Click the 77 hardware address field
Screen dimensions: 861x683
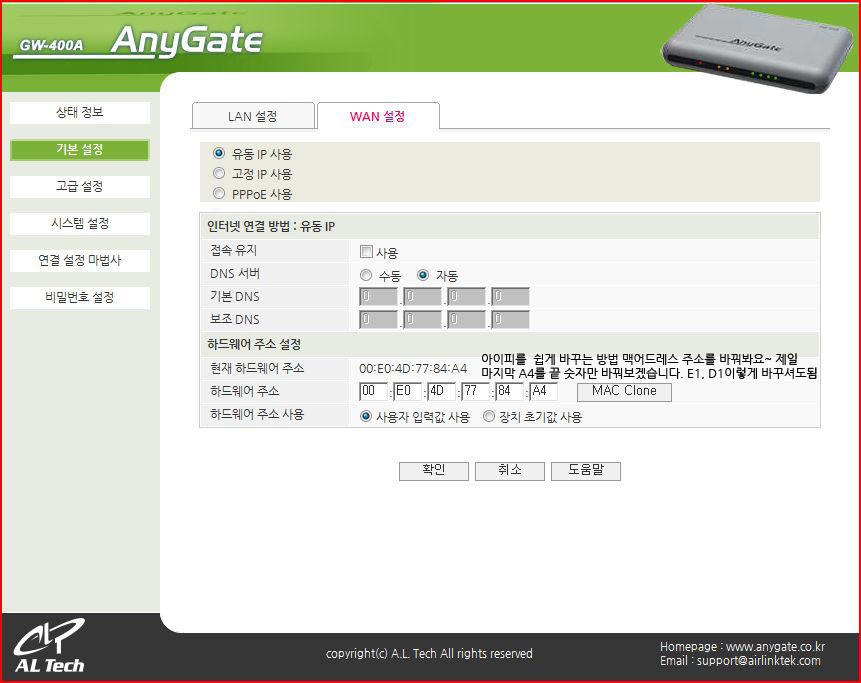tap(476, 391)
